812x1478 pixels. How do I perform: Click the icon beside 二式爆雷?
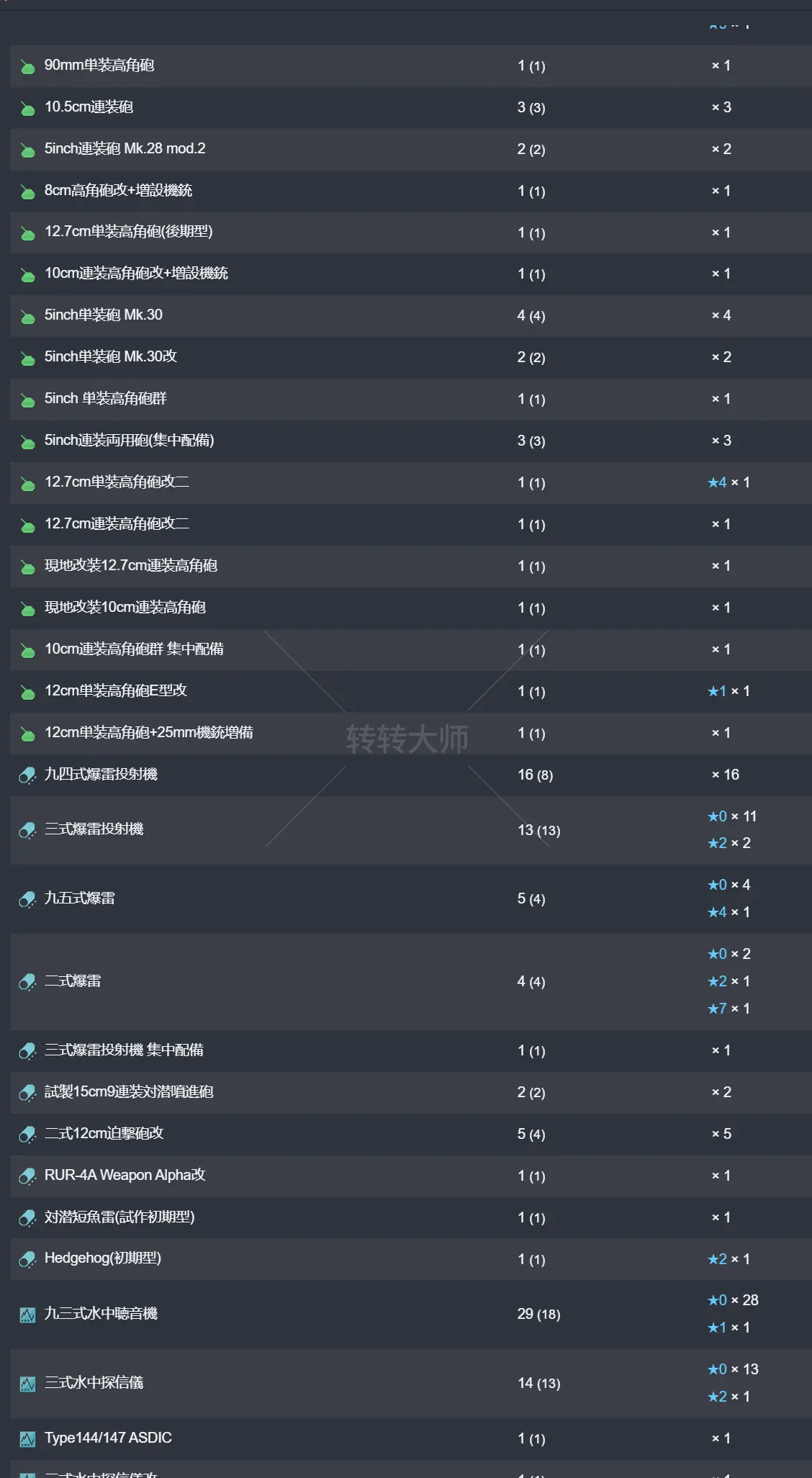click(27, 982)
